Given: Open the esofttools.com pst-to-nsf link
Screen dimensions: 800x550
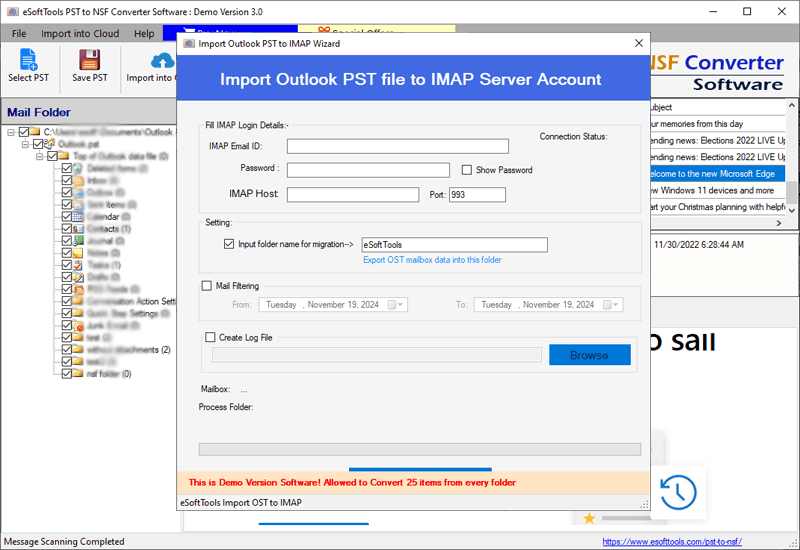Looking at the screenshot, I should 672,541.
